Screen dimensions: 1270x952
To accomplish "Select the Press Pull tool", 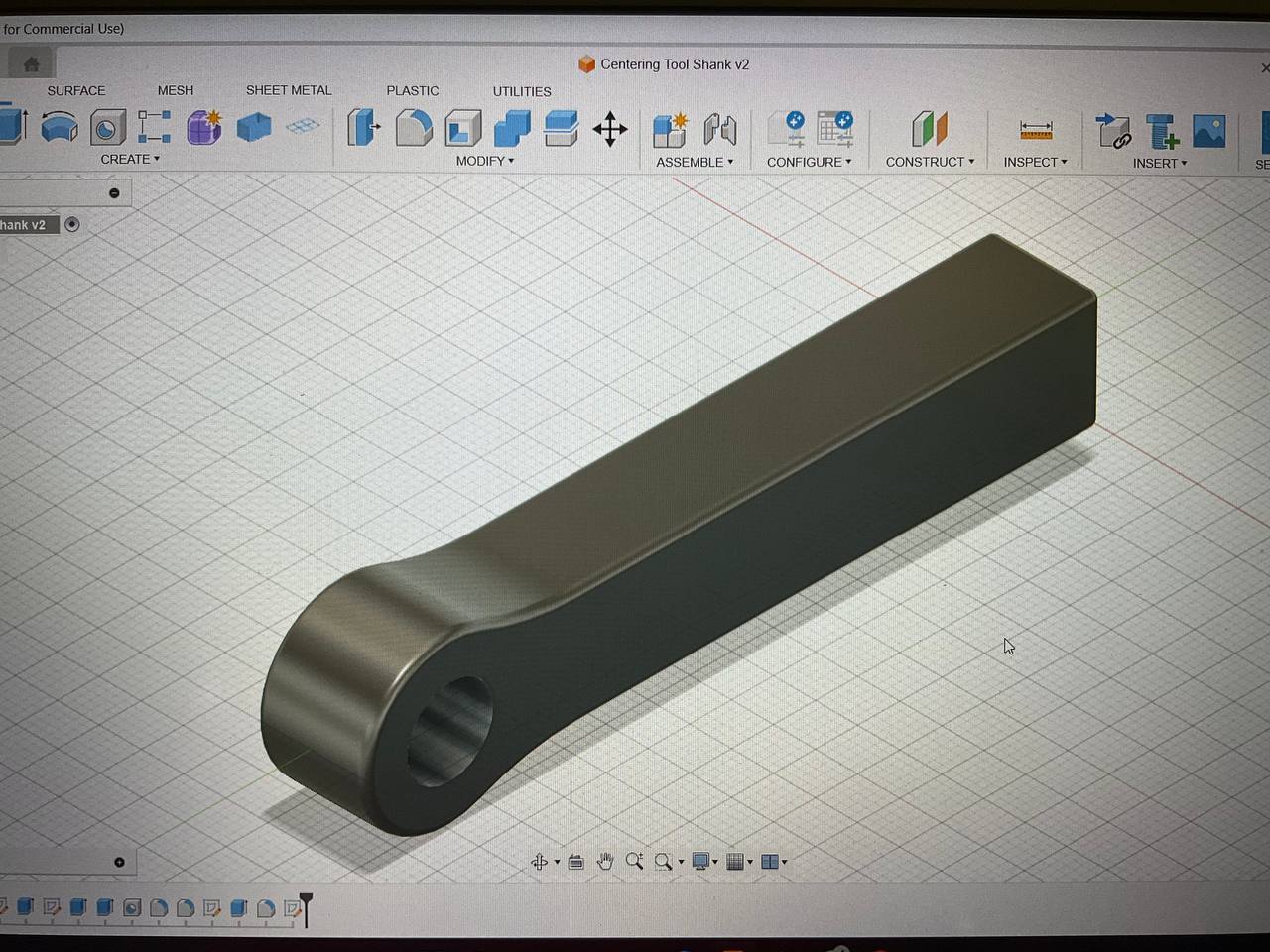I will [x=364, y=128].
